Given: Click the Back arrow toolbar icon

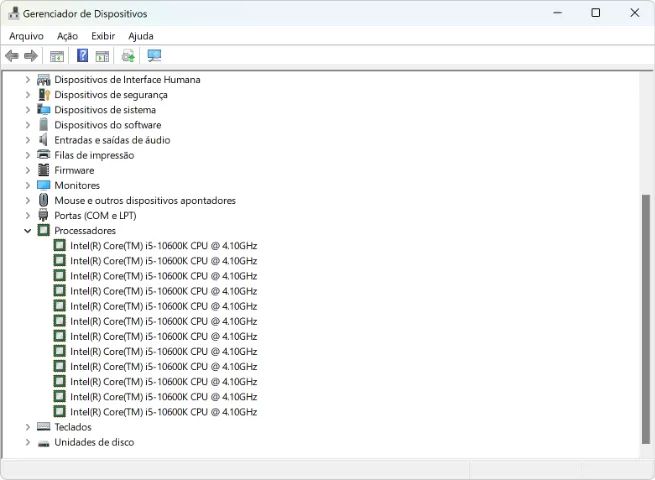Looking at the screenshot, I should pos(12,56).
